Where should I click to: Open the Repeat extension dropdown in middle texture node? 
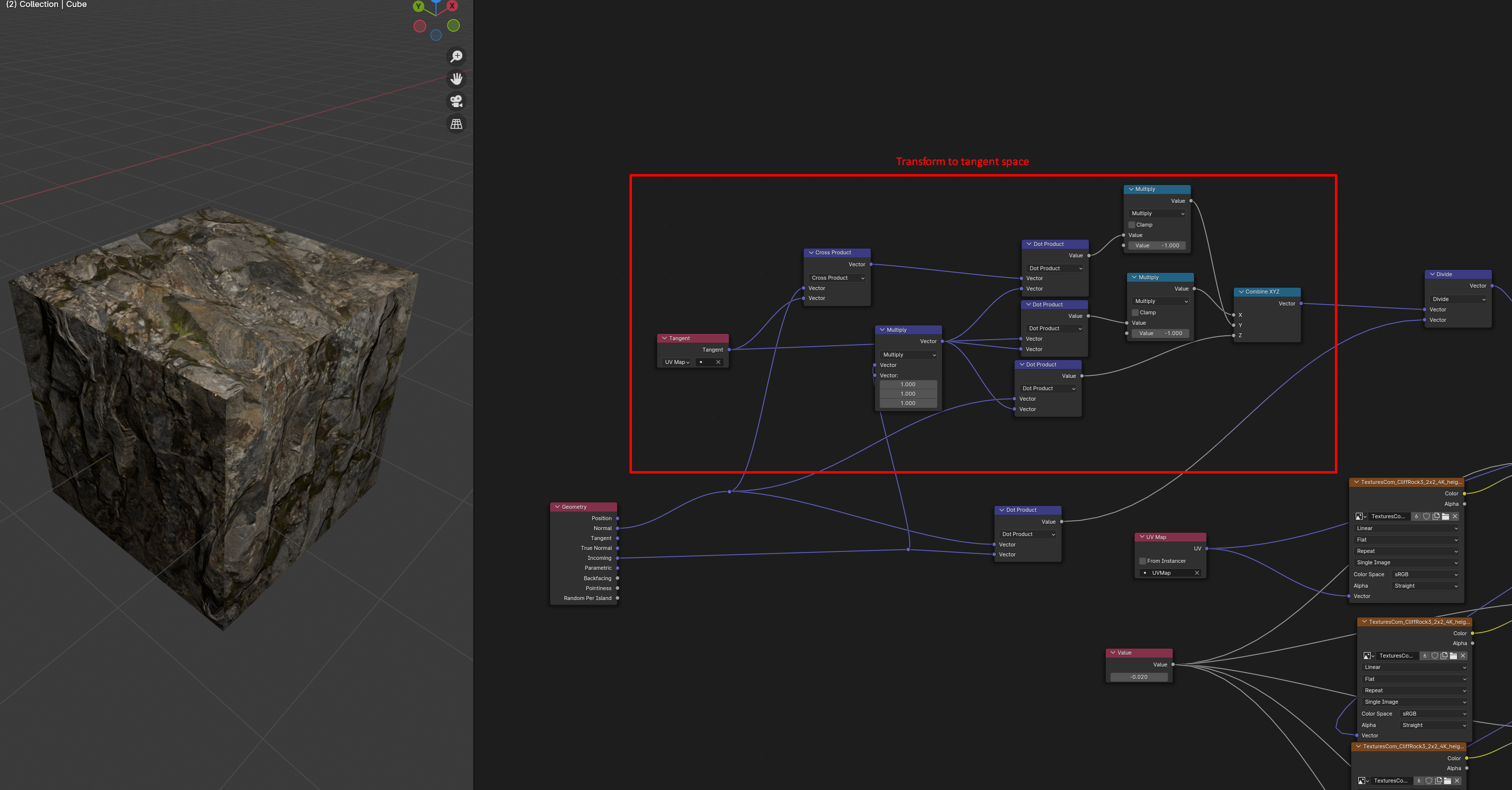(1415, 690)
